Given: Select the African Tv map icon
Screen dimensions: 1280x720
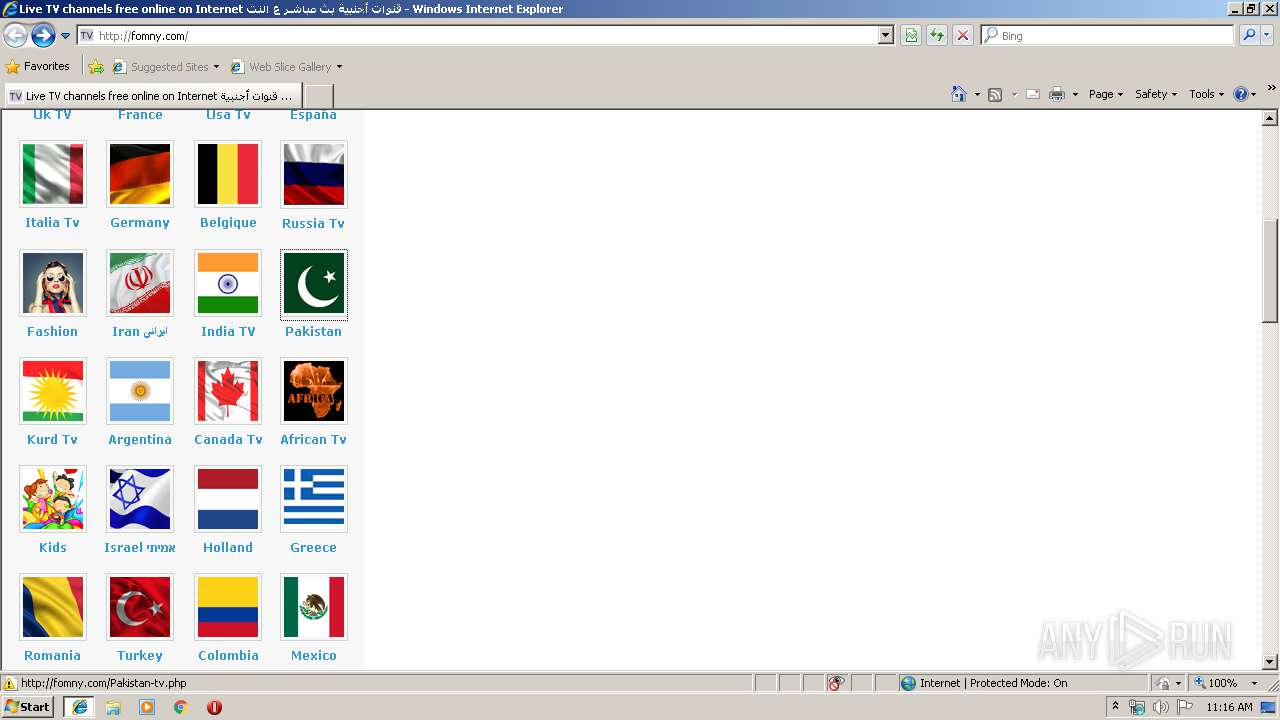Looking at the screenshot, I should tap(314, 391).
